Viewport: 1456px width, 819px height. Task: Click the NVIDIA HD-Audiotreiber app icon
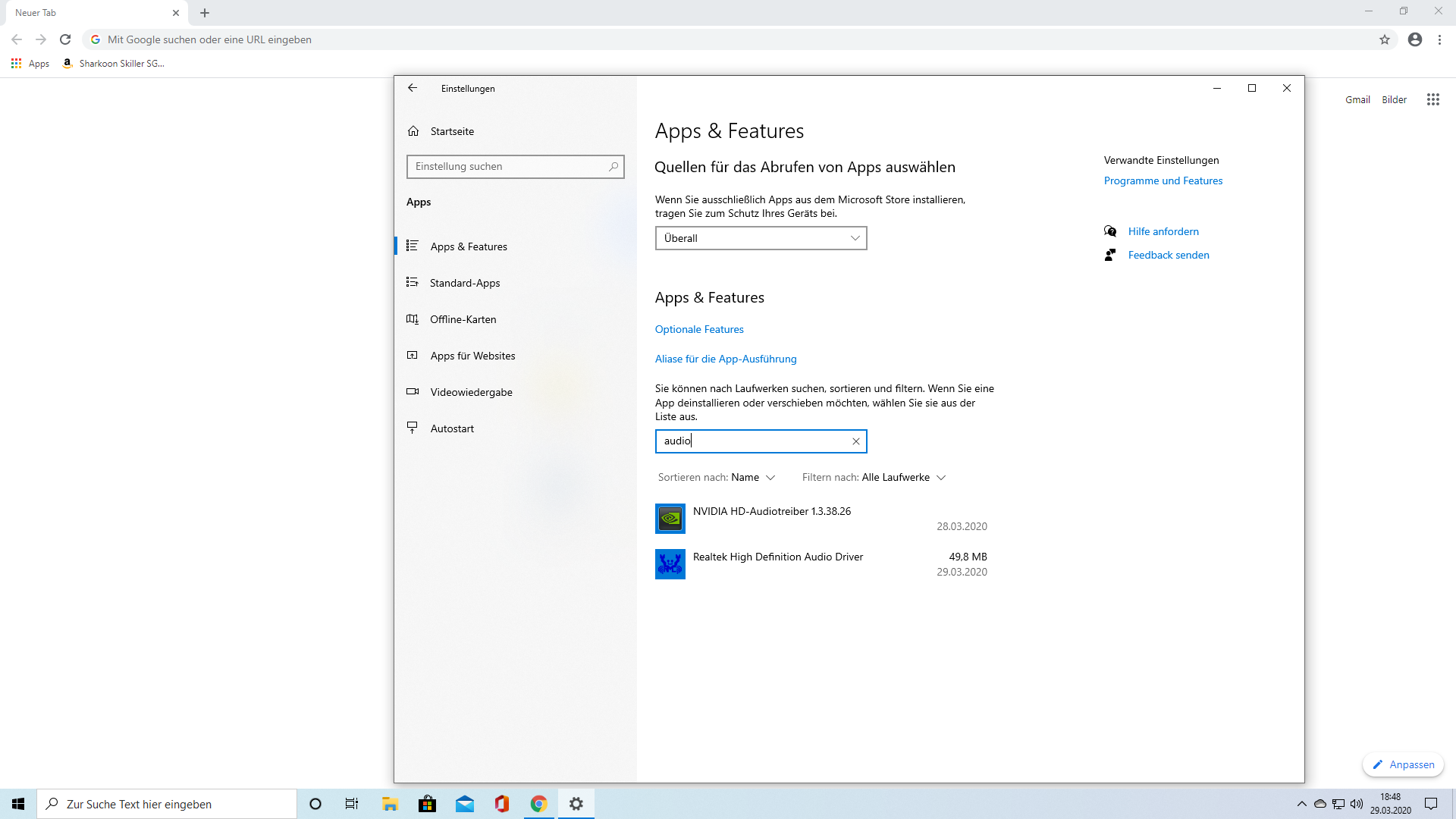coord(670,519)
